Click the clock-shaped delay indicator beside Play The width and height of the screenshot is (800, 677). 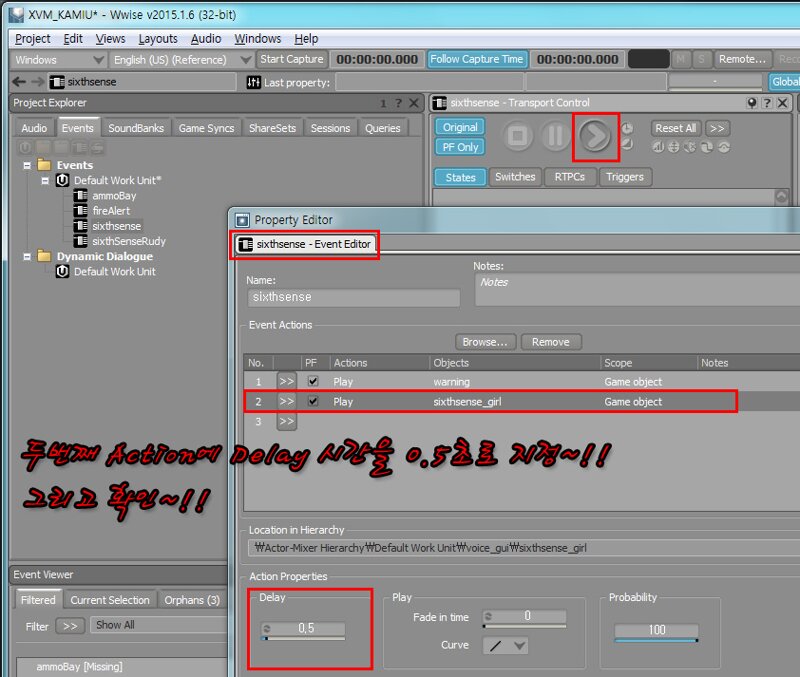[627, 128]
